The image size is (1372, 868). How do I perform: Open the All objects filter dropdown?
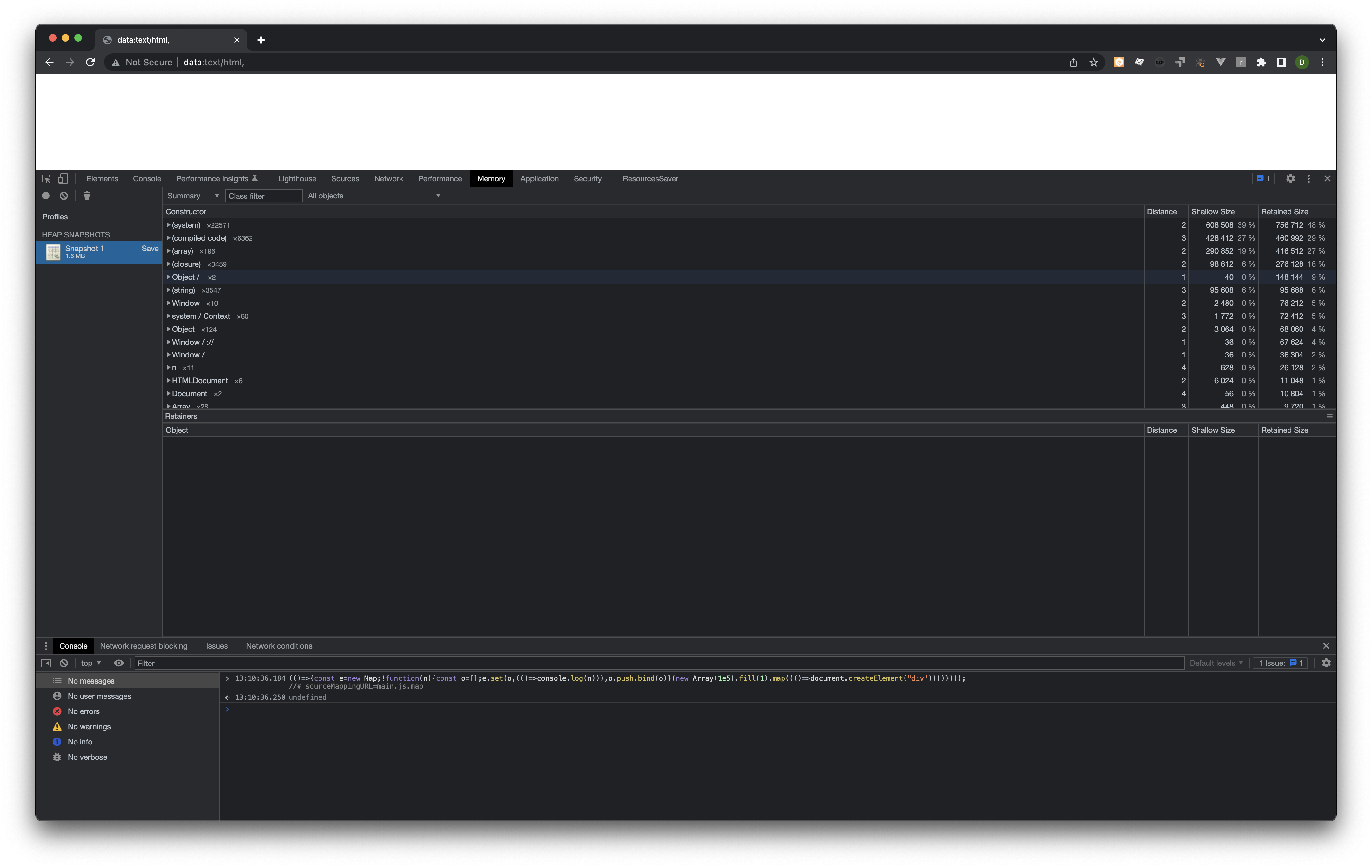click(x=374, y=195)
